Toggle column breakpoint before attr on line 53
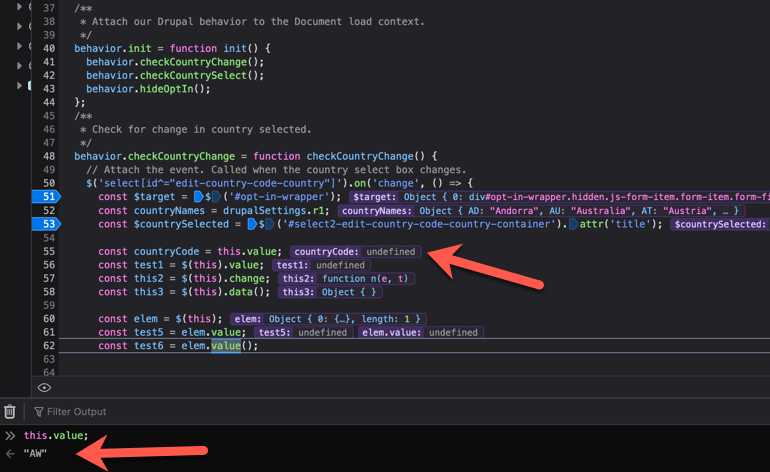The width and height of the screenshot is (770, 472). pos(574,224)
